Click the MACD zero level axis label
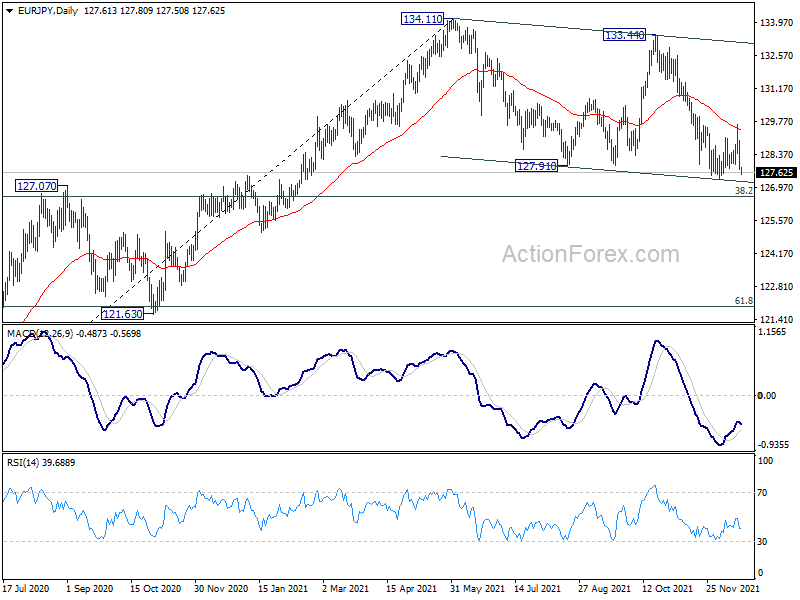 (x=767, y=395)
